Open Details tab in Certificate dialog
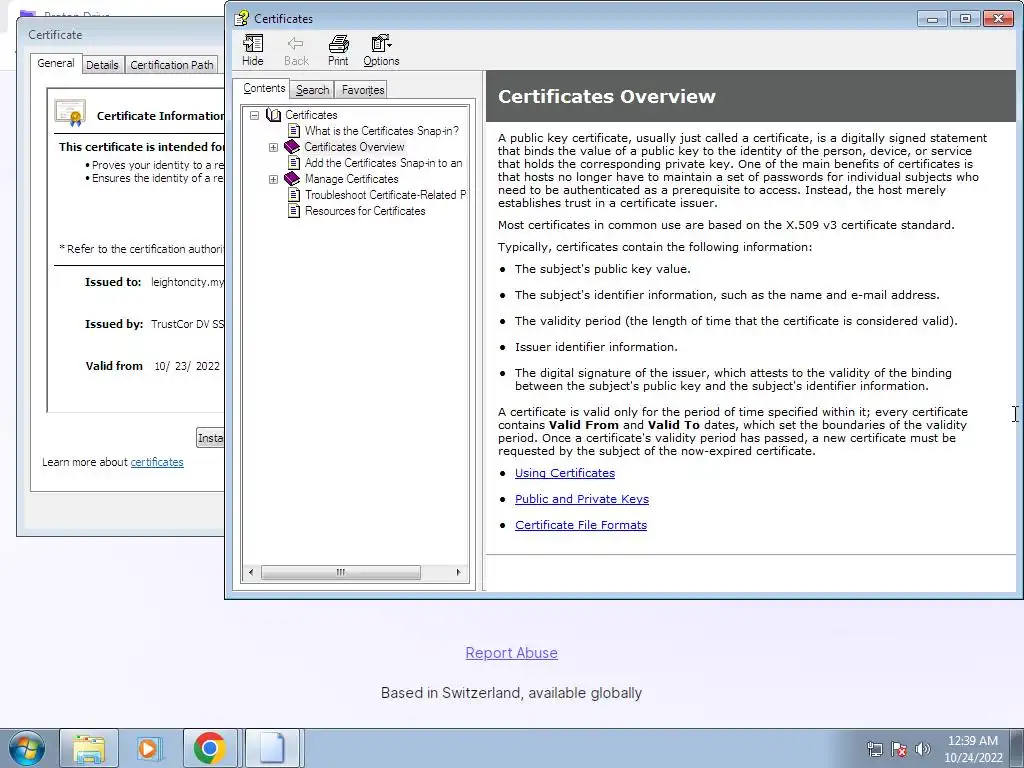The width and height of the screenshot is (1024, 768). [x=103, y=65]
